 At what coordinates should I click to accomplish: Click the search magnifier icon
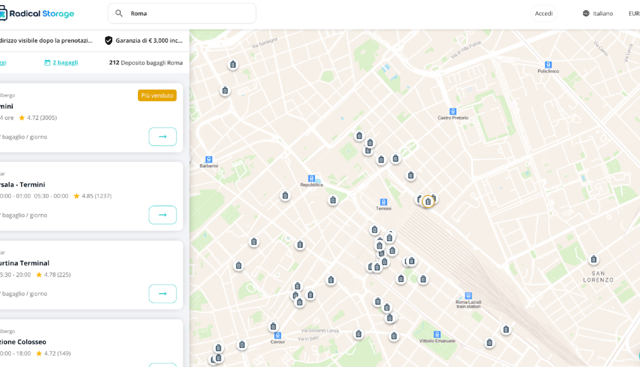119,13
